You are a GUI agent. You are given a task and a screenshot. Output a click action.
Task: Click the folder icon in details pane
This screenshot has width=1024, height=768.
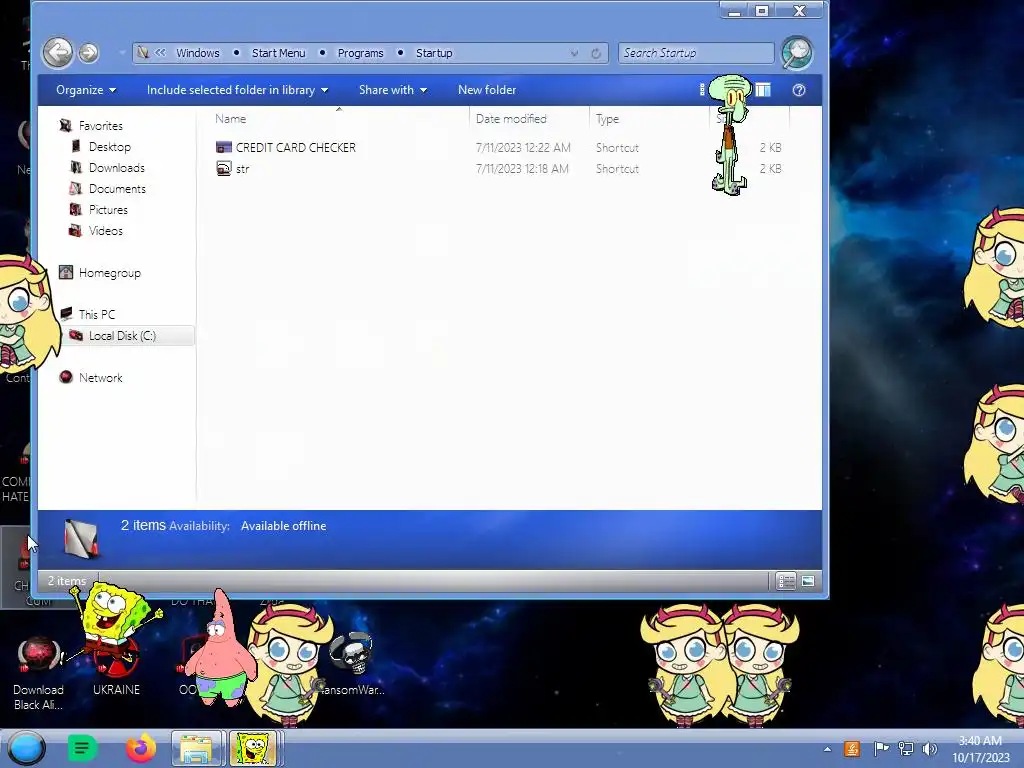click(x=82, y=539)
